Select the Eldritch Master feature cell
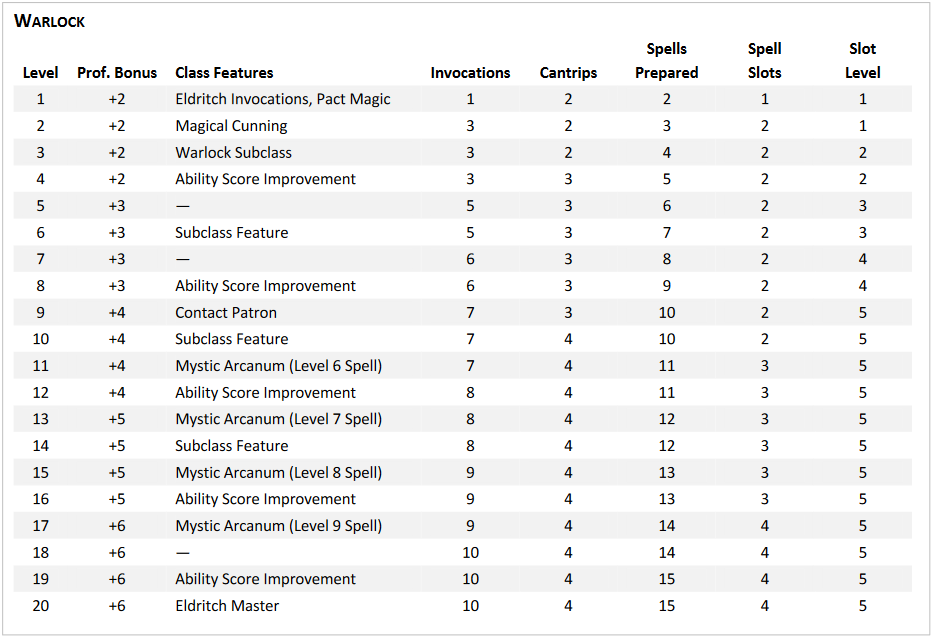Image resolution: width=933 pixels, height=638 pixels. [227, 606]
